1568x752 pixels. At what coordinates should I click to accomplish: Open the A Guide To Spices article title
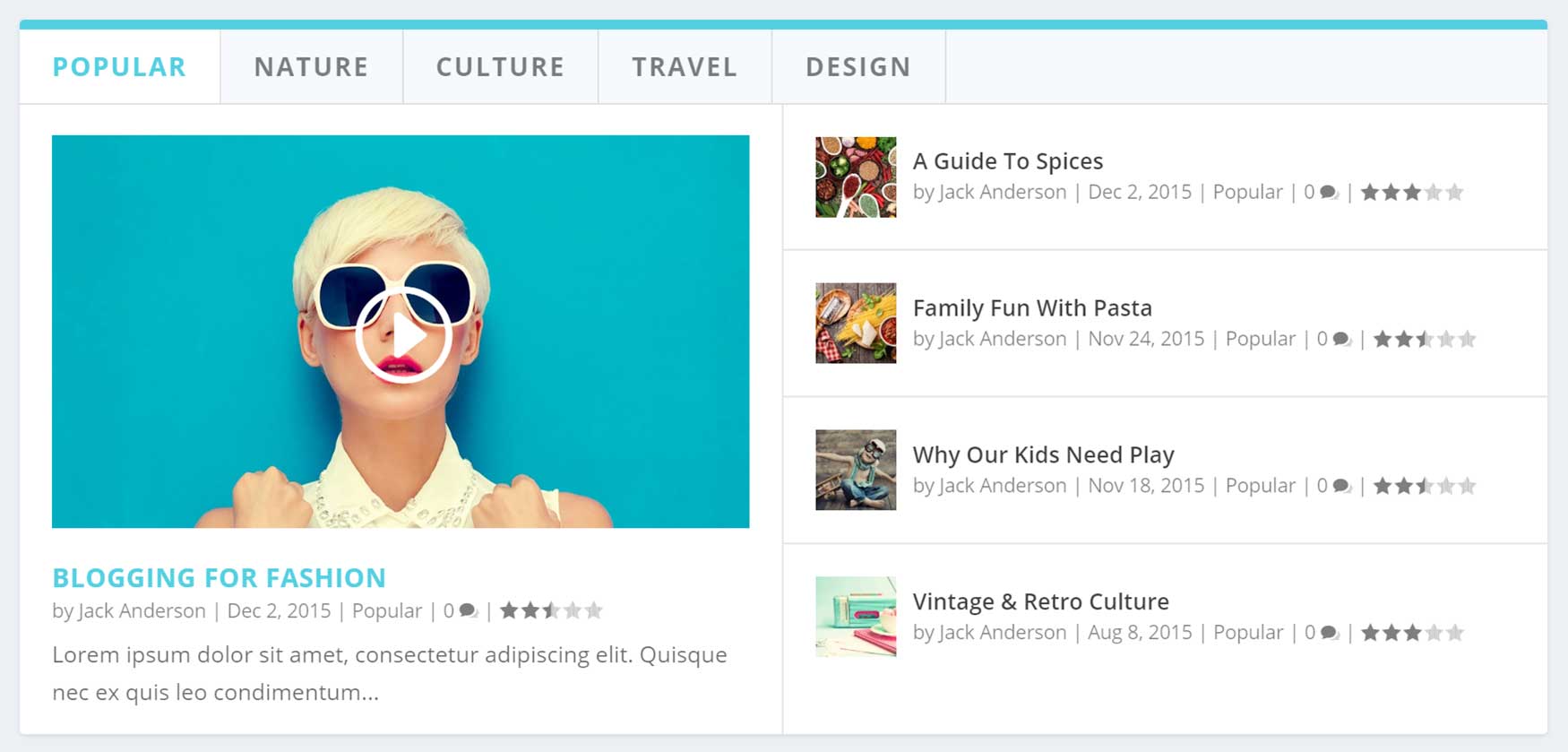point(1008,161)
